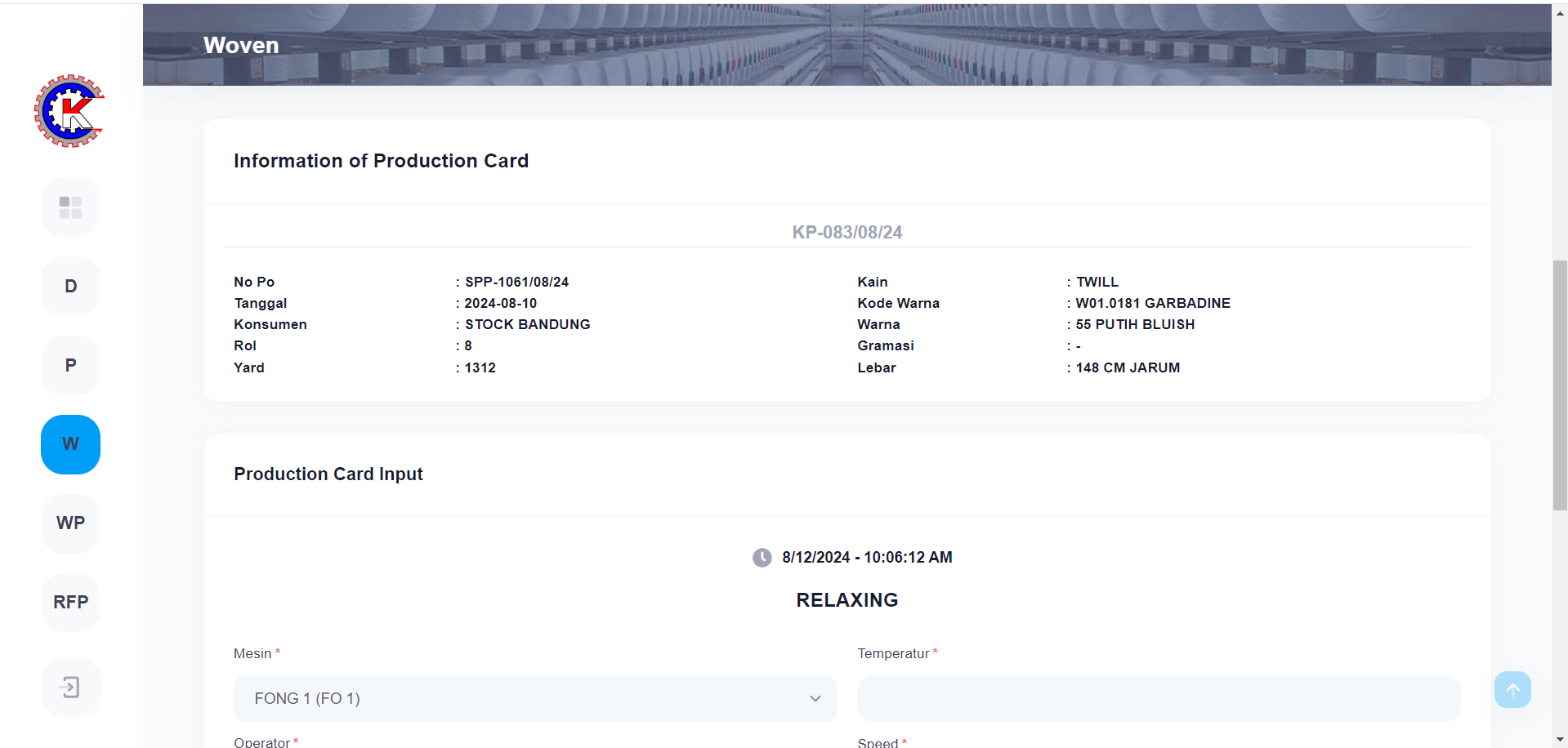Click the Woven banner title

[x=241, y=46]
